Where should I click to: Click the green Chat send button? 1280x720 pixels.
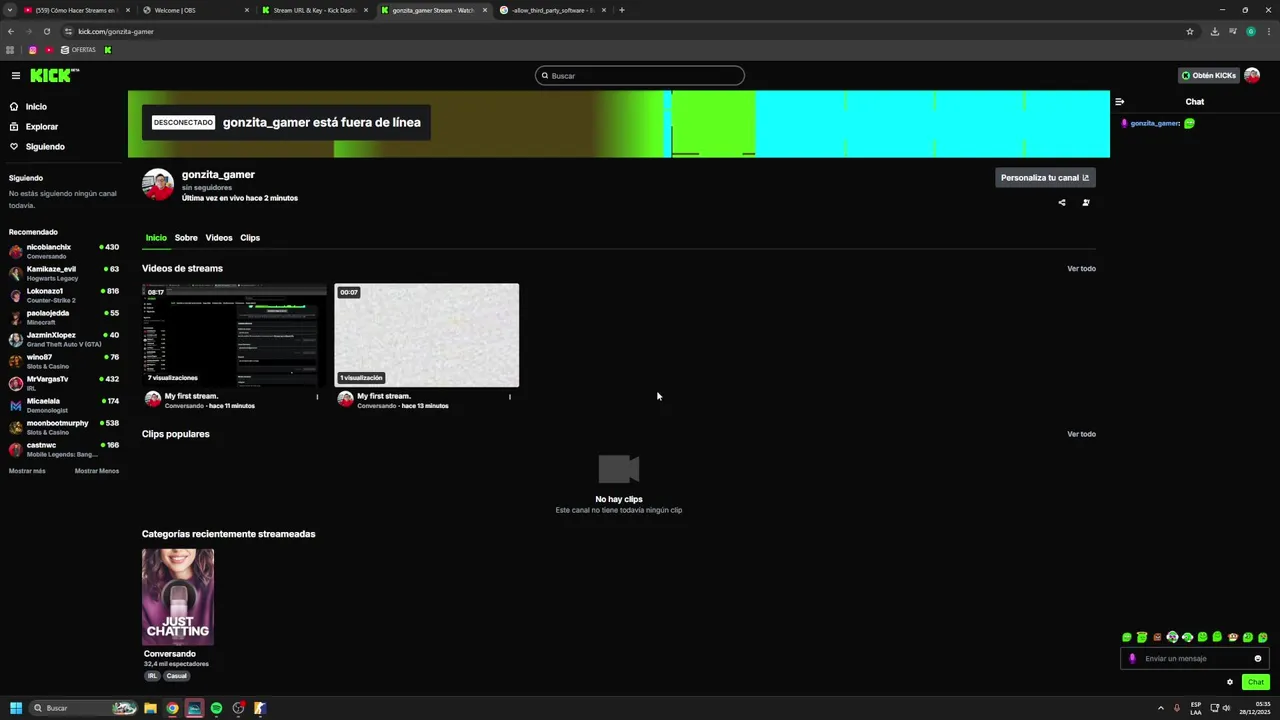(x=1256, y=682)
